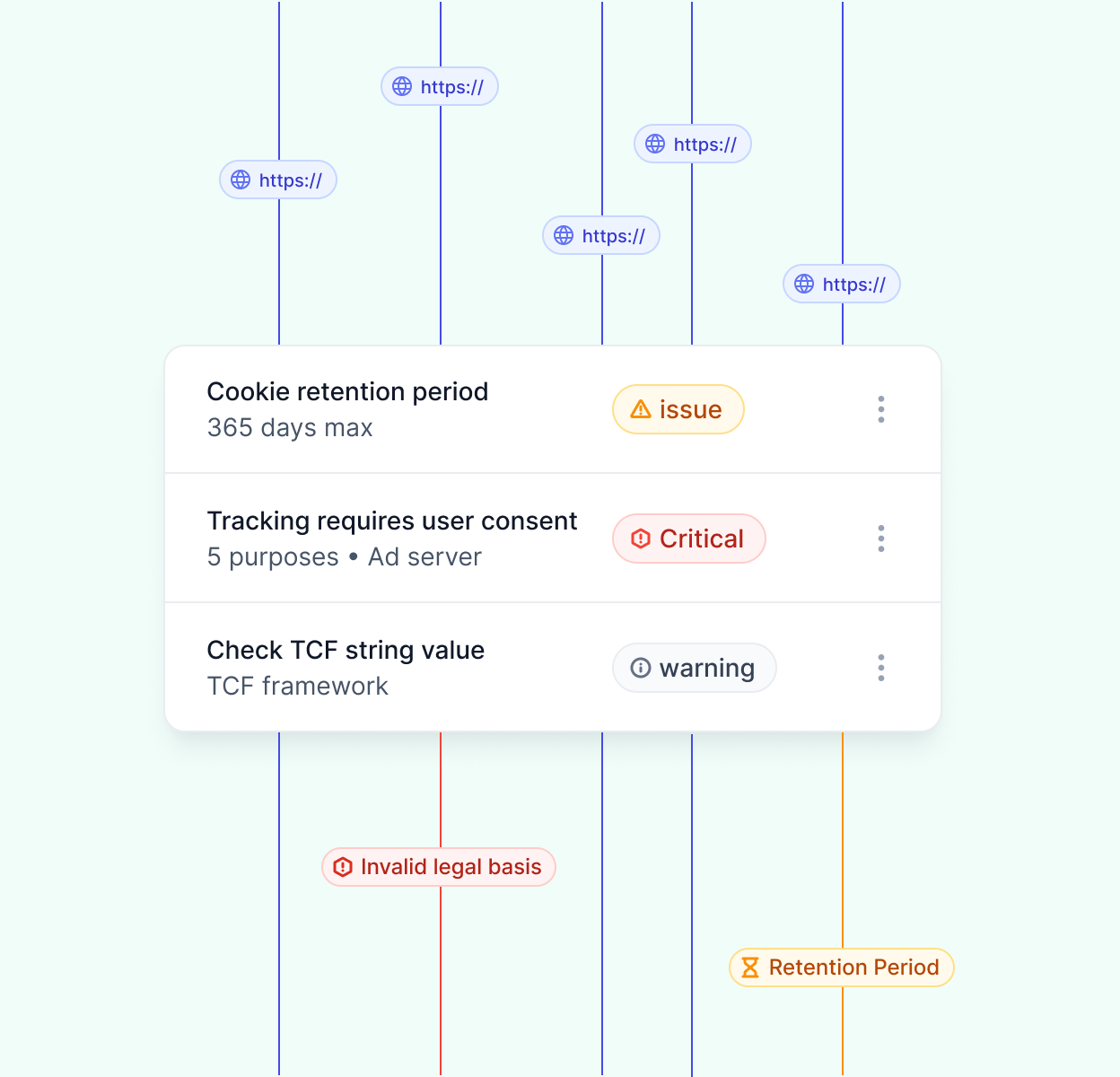
Task: Click the Invalid legal basis label text
Action: [451, 867]
